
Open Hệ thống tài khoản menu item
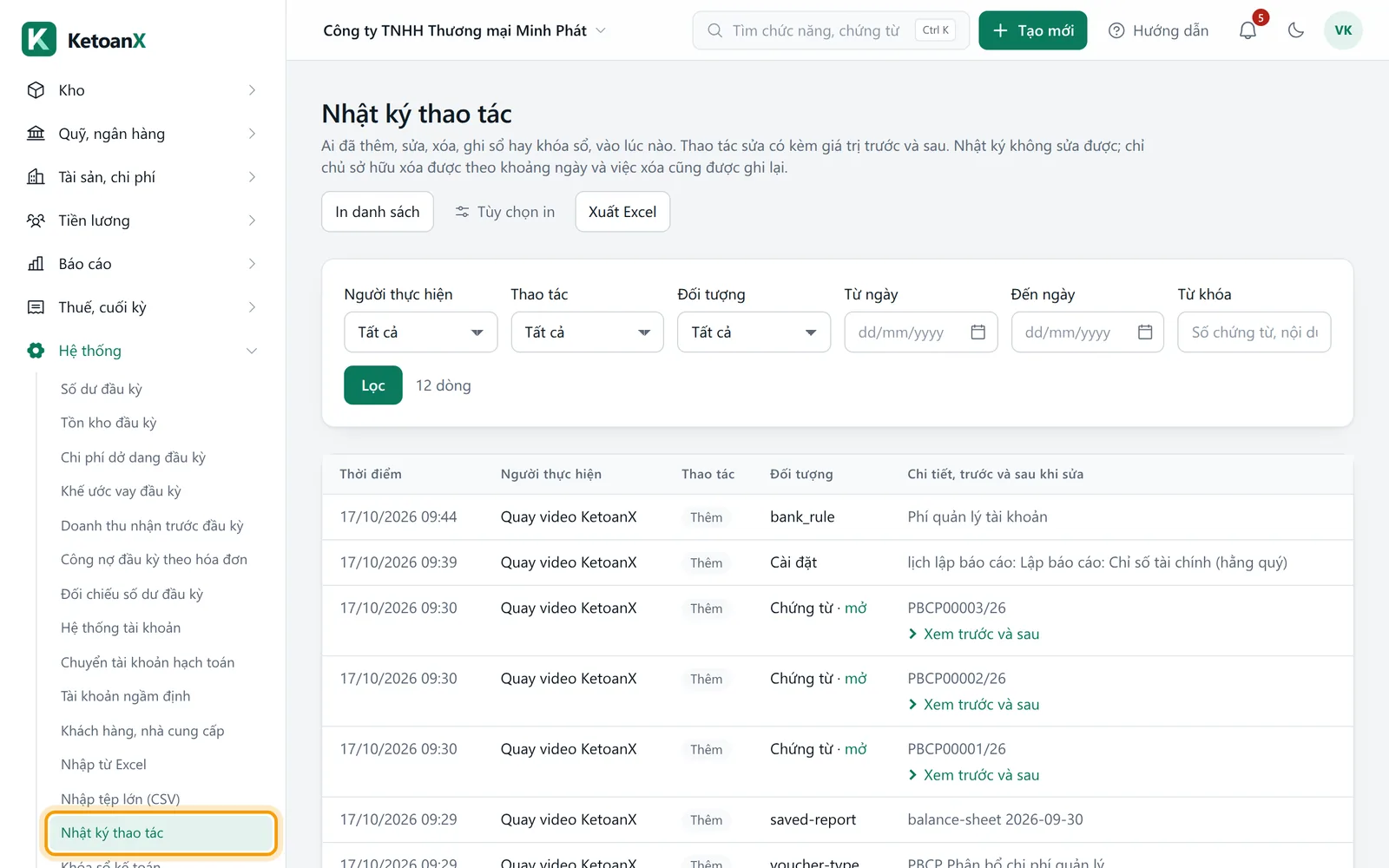(x=121, y=628)
